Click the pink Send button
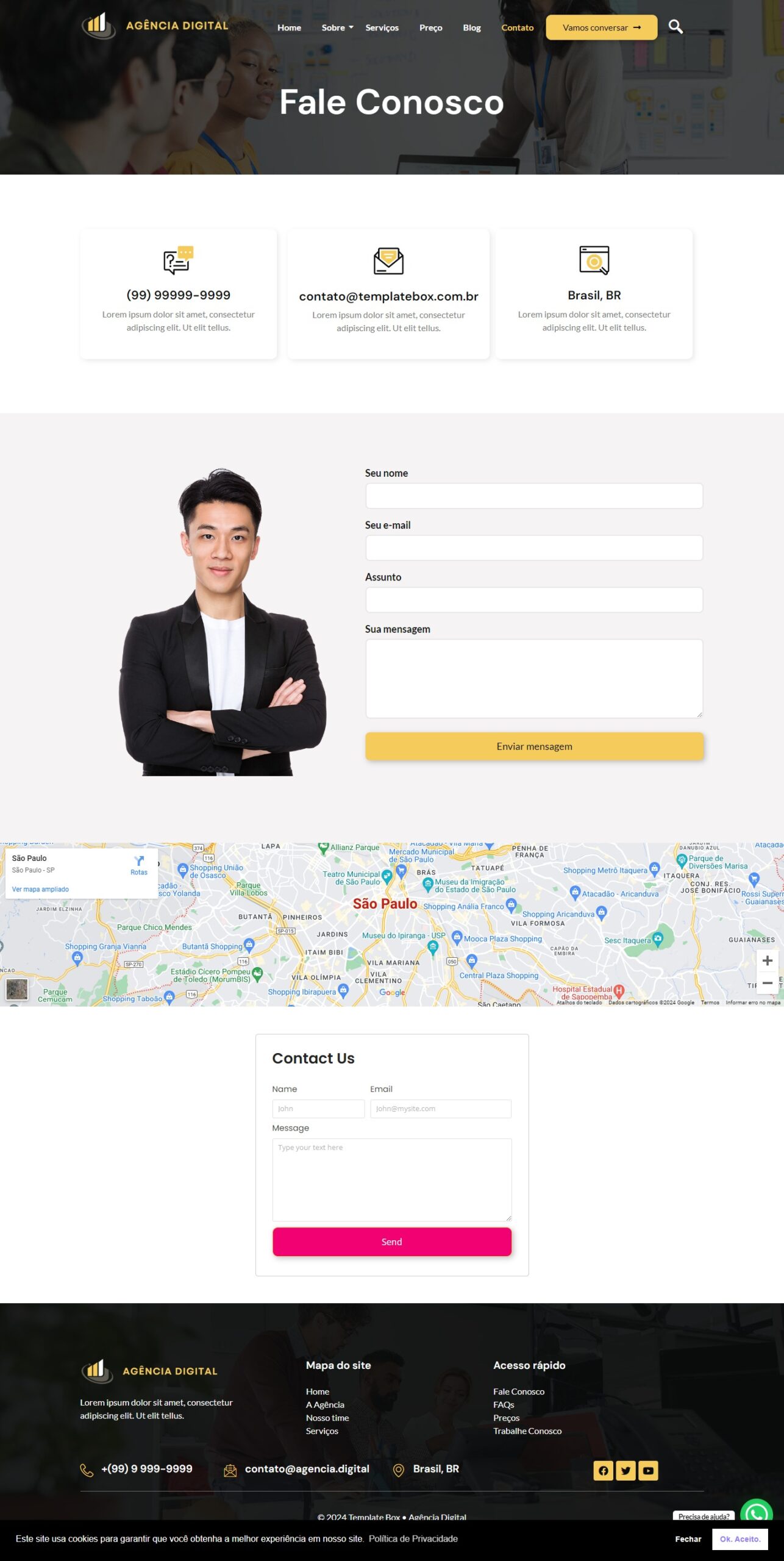 392,1241
